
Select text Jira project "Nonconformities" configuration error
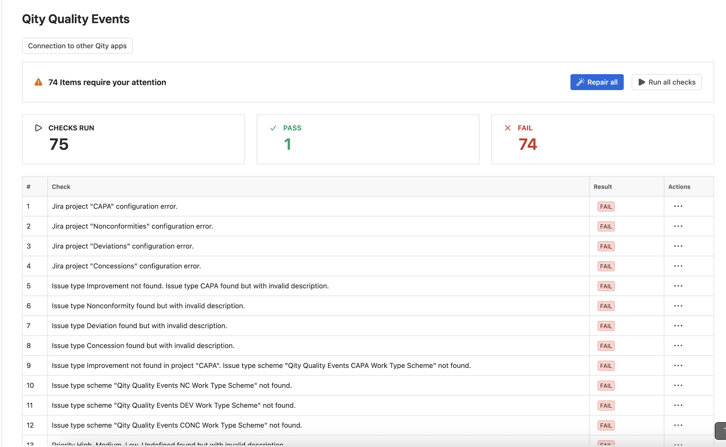click(x=132, y=227)
